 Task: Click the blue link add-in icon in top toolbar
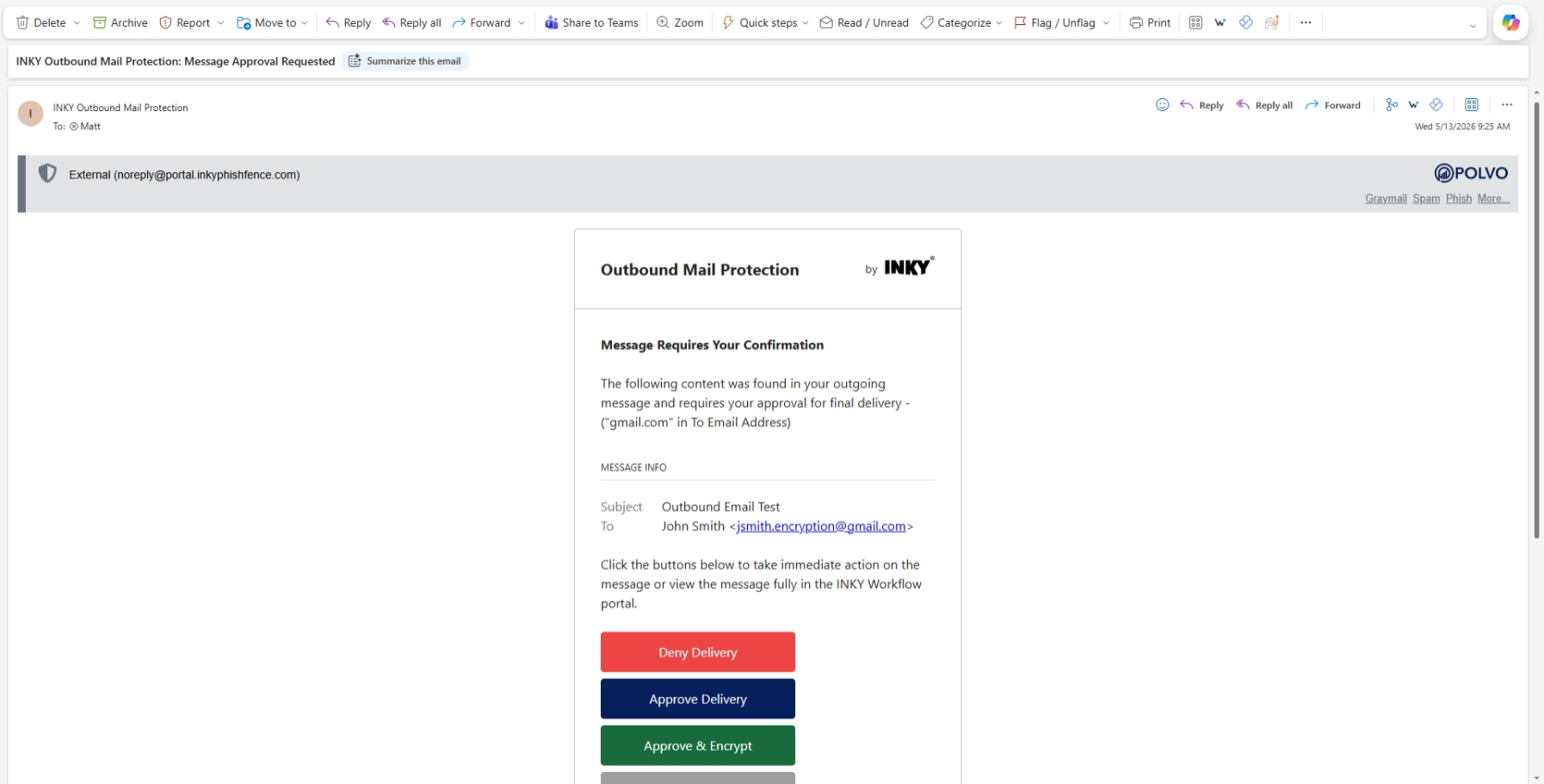[x=1245, y=22]
